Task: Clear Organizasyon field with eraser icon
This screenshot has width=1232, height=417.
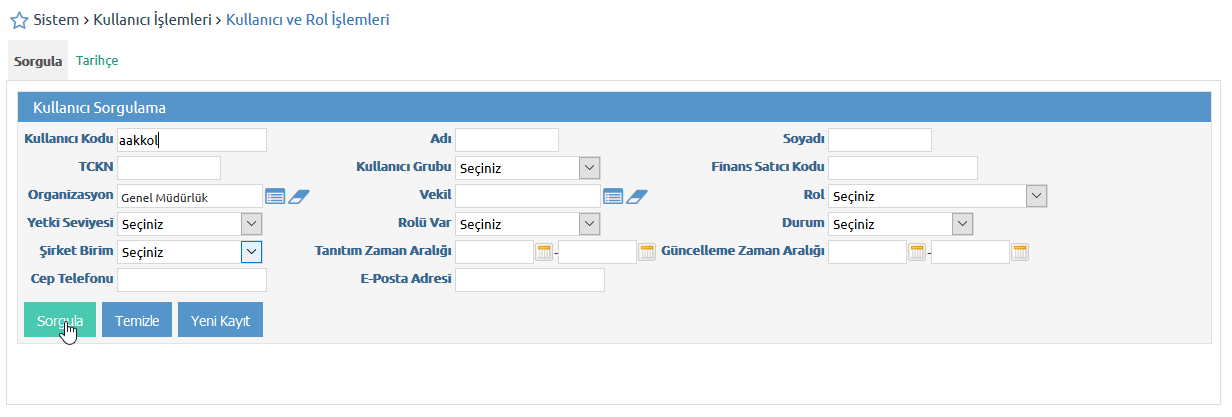Action: pos(299,196)
